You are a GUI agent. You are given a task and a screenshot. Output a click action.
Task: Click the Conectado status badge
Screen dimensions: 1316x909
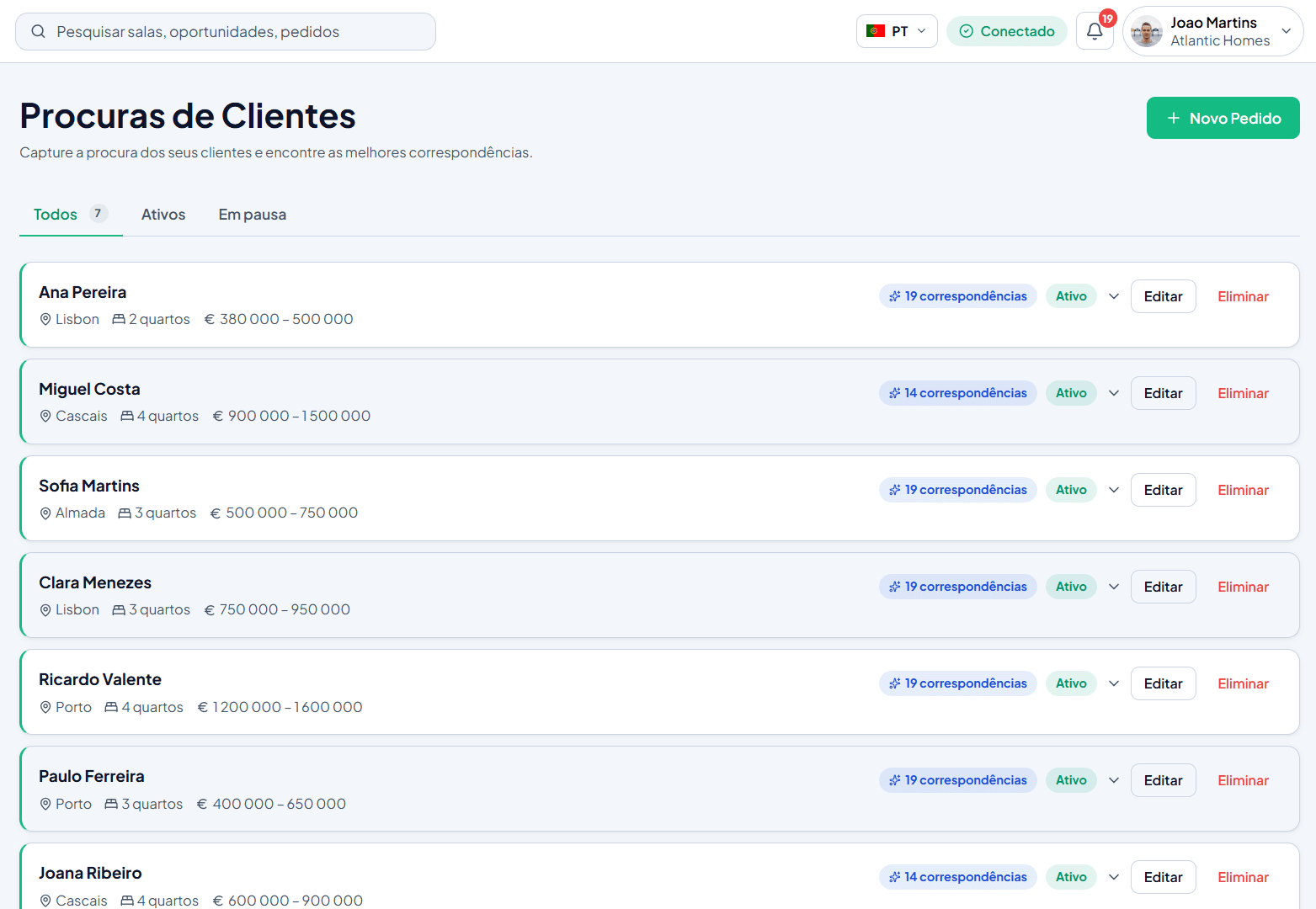1007,31
